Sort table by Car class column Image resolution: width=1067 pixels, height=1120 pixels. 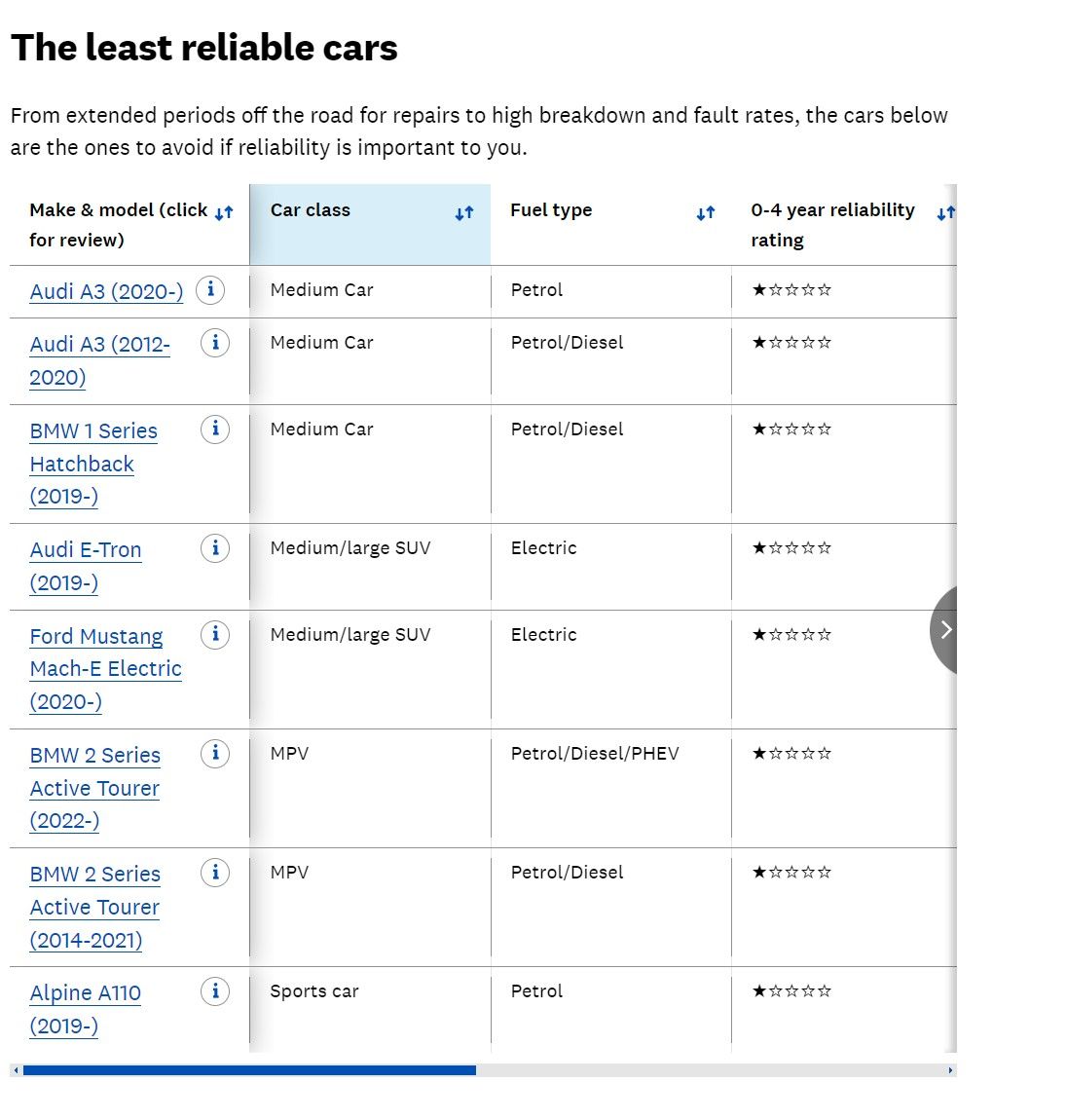coord(464,212)
